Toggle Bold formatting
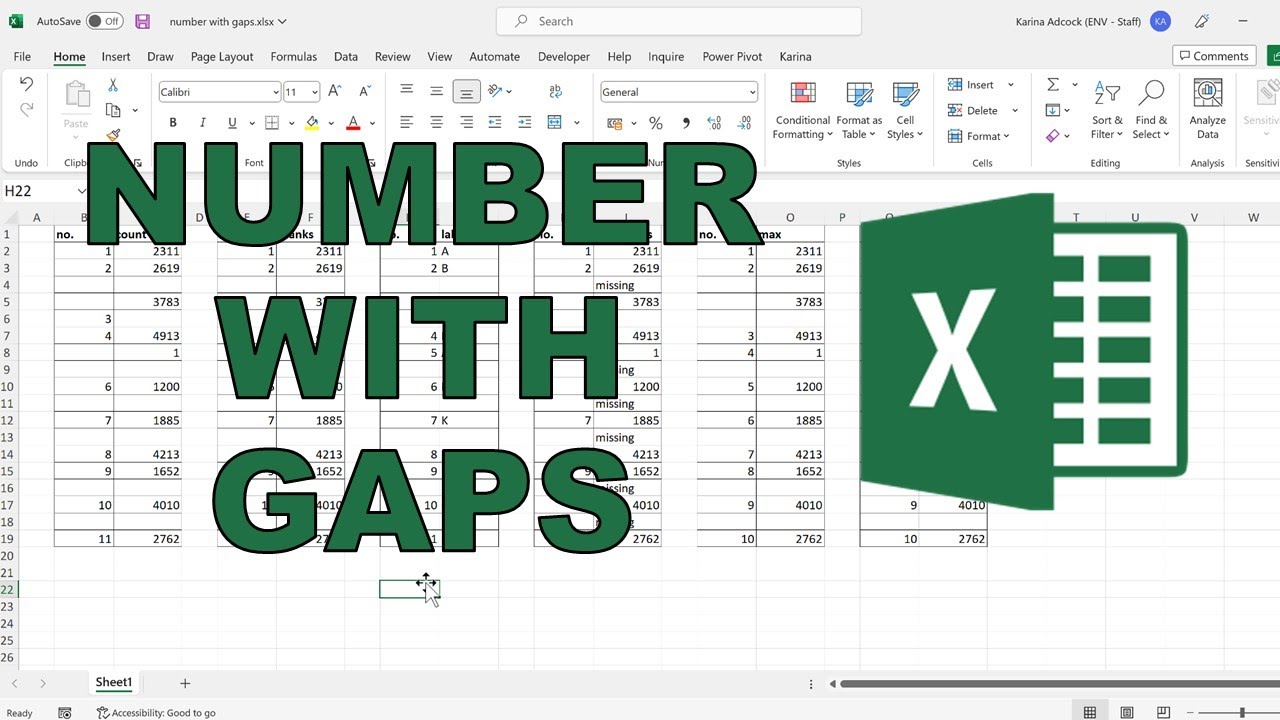 (173, 123)
